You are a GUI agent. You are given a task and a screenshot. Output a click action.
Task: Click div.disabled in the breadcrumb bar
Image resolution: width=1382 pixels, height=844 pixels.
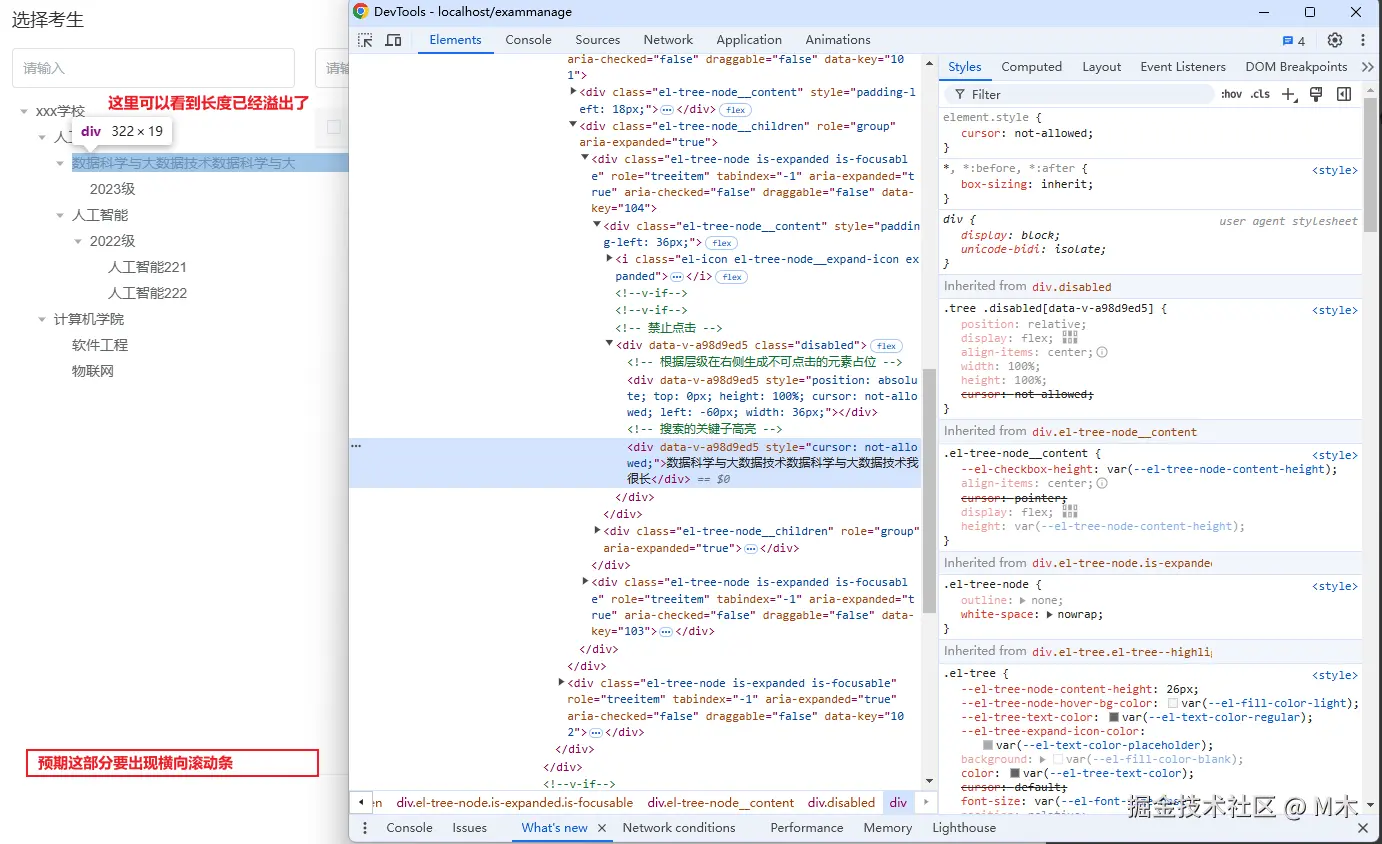(841, 802)
